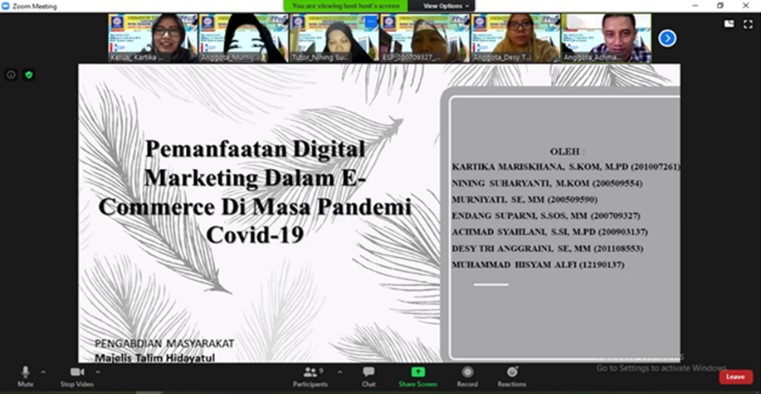This screenshot has height=394, width=761.
Task: Show next participants with blue arrow
Action: point(667,38)
